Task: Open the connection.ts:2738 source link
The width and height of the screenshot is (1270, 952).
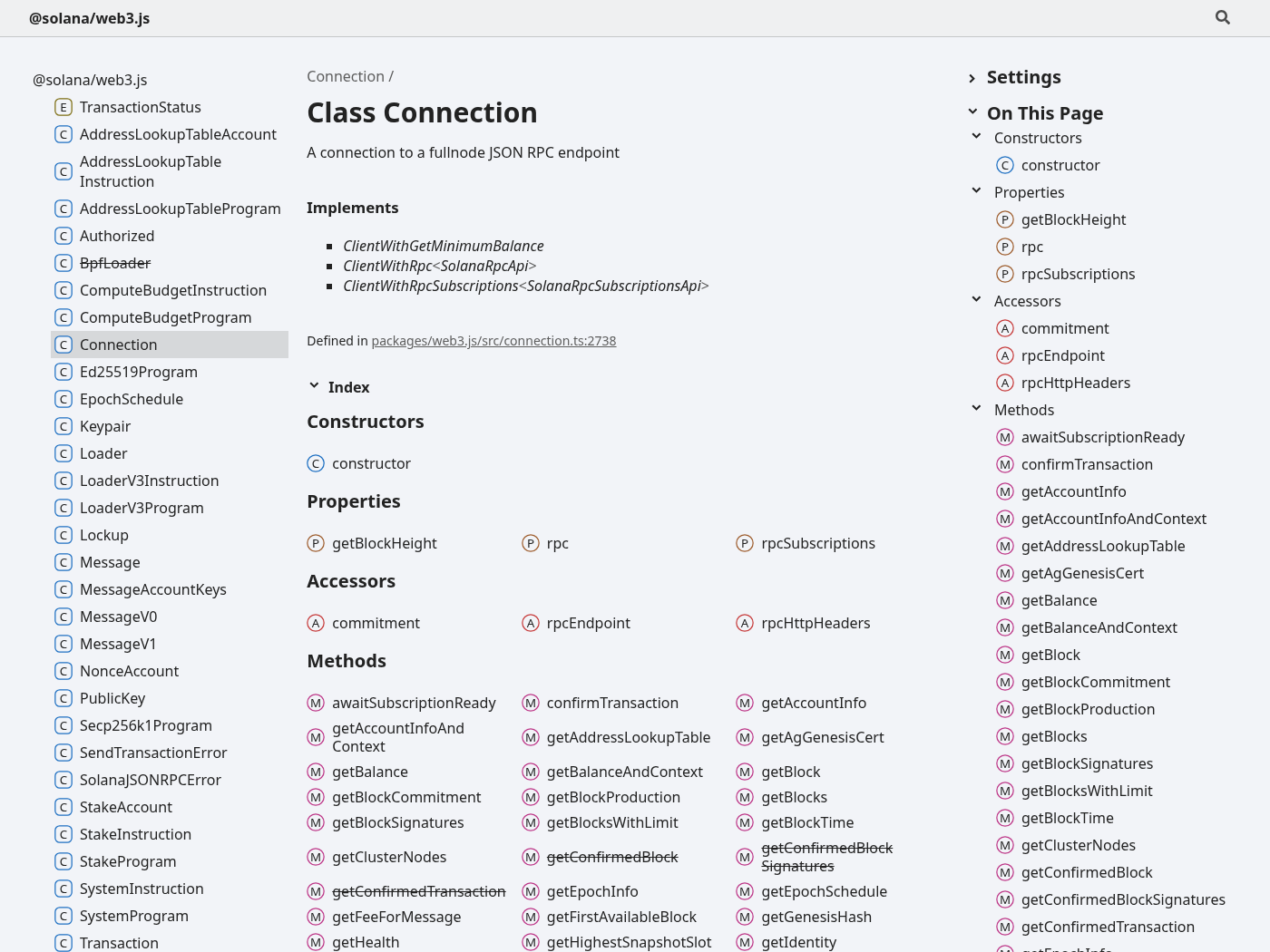Action: pyautogui.click(x=493, y=341)
